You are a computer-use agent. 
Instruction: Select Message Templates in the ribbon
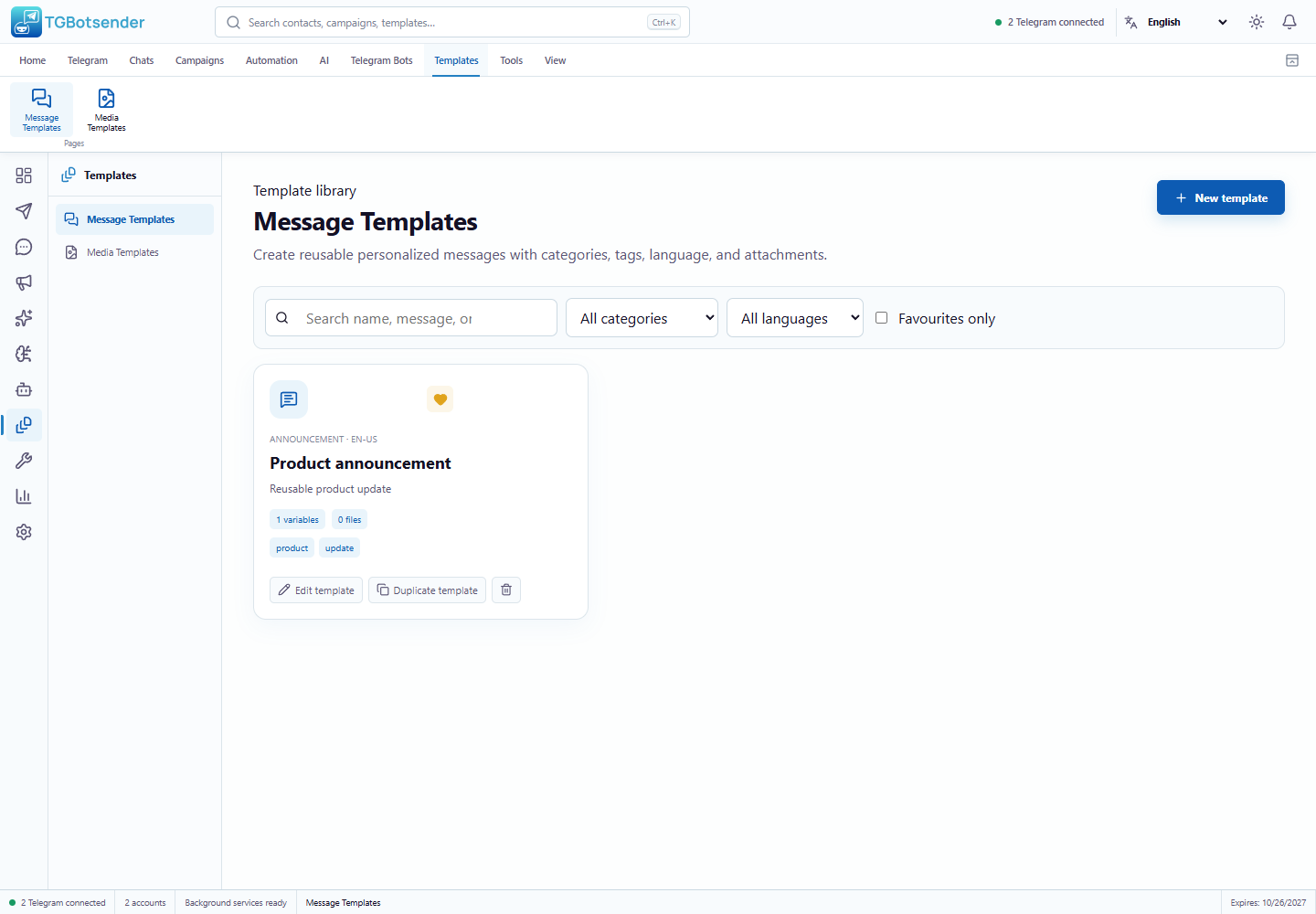(x=42, y=110)
